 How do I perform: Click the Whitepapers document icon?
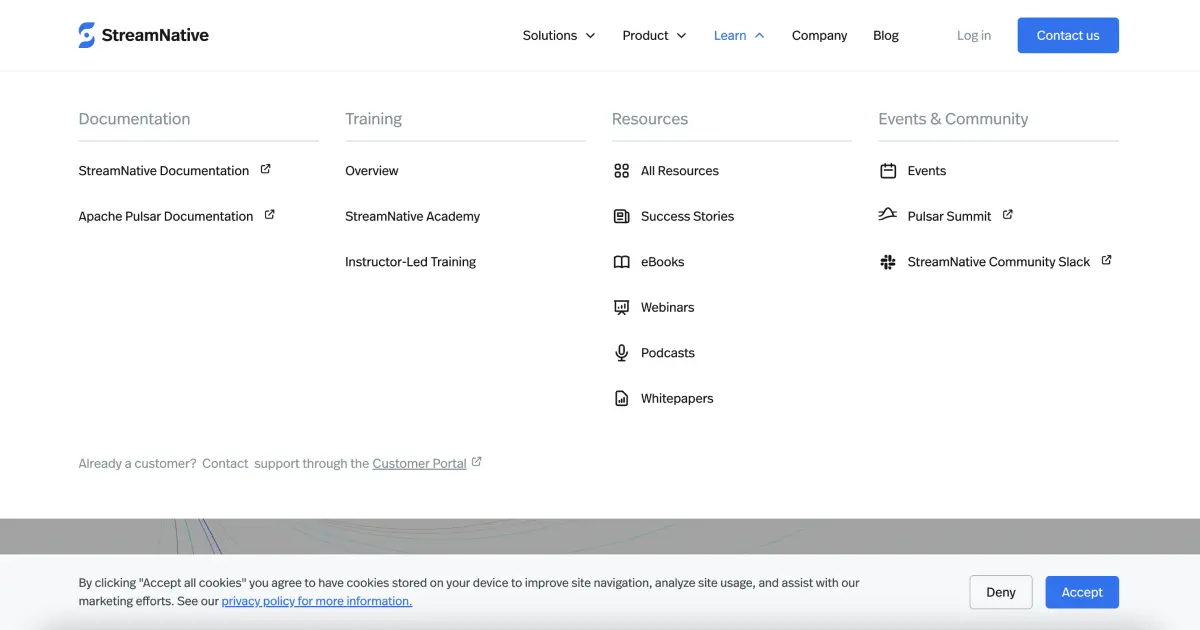(x=621, y=398)
